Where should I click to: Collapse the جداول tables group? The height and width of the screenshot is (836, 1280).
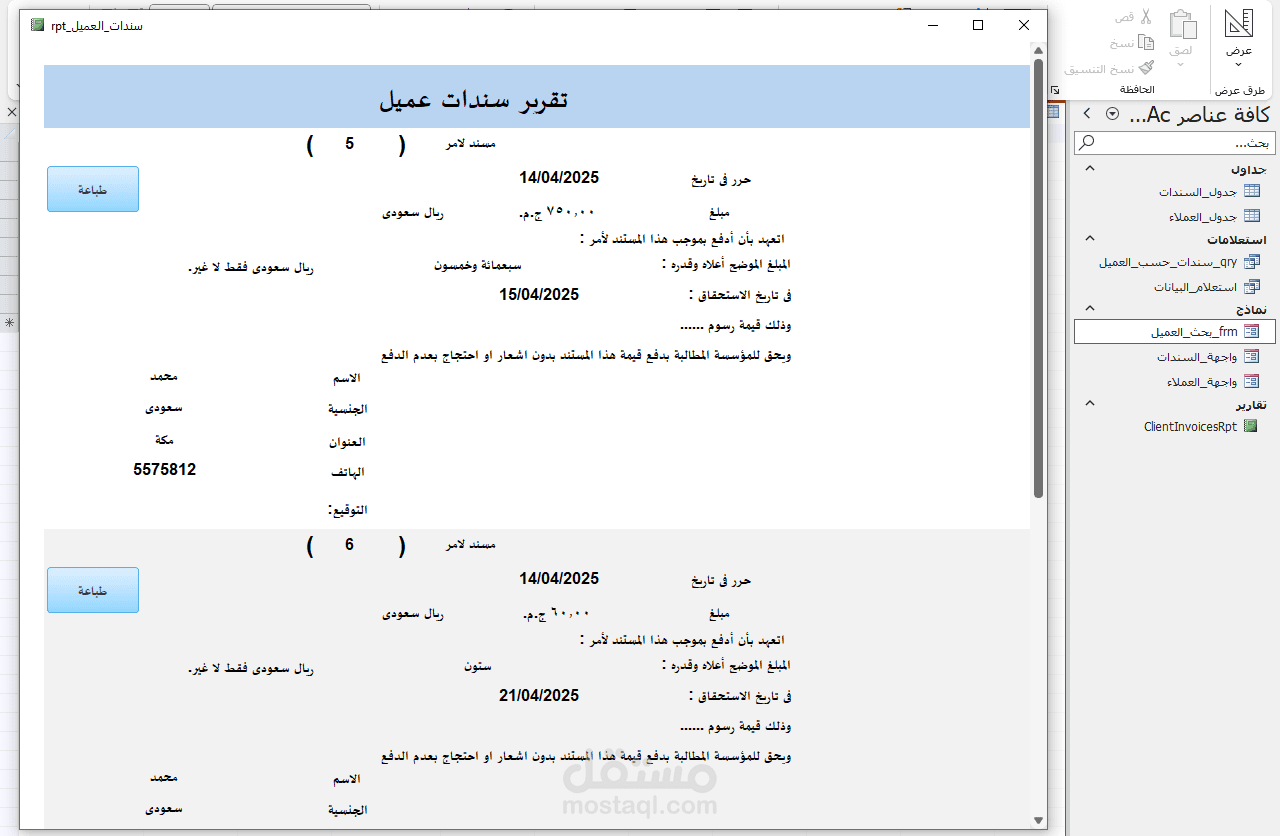coord(1090,169)
